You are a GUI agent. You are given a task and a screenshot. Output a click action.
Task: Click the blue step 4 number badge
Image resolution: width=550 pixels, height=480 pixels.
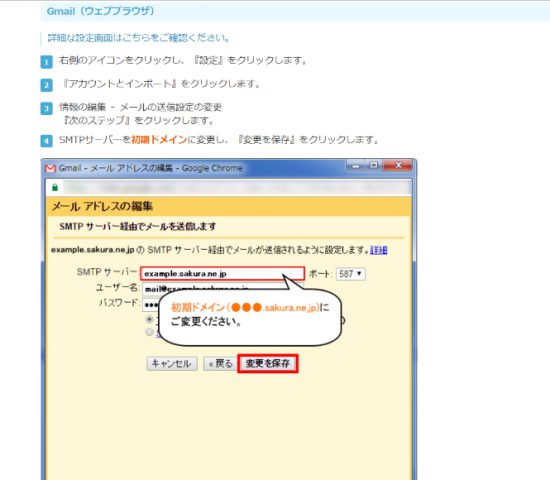46,141
